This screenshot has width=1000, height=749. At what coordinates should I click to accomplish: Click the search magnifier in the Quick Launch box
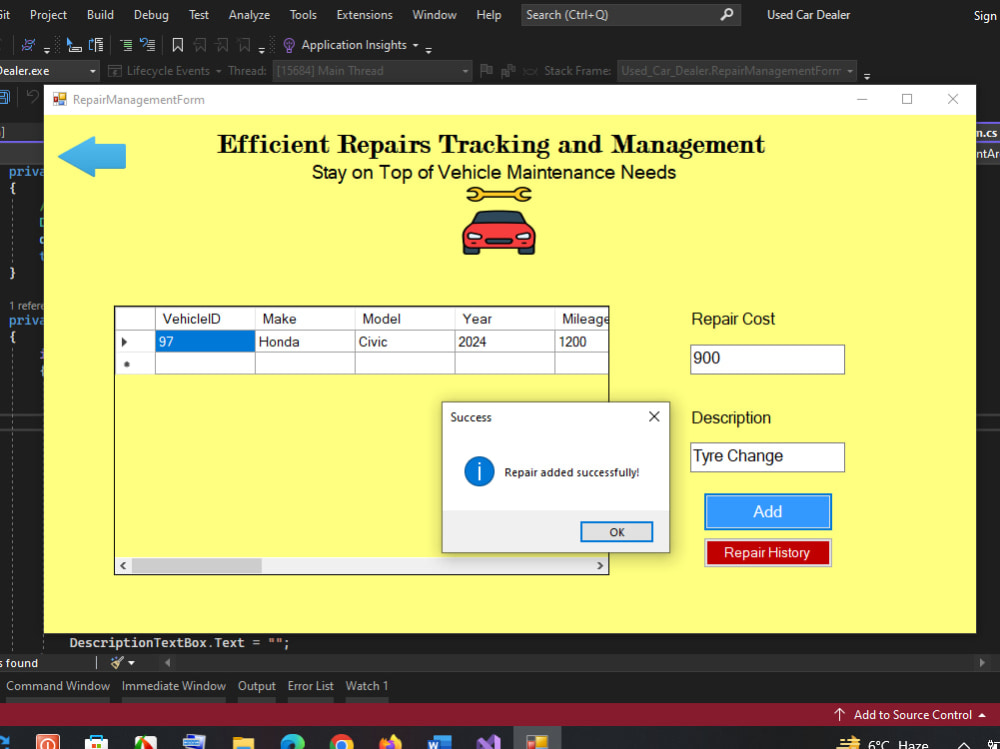(x=728, y=14)
